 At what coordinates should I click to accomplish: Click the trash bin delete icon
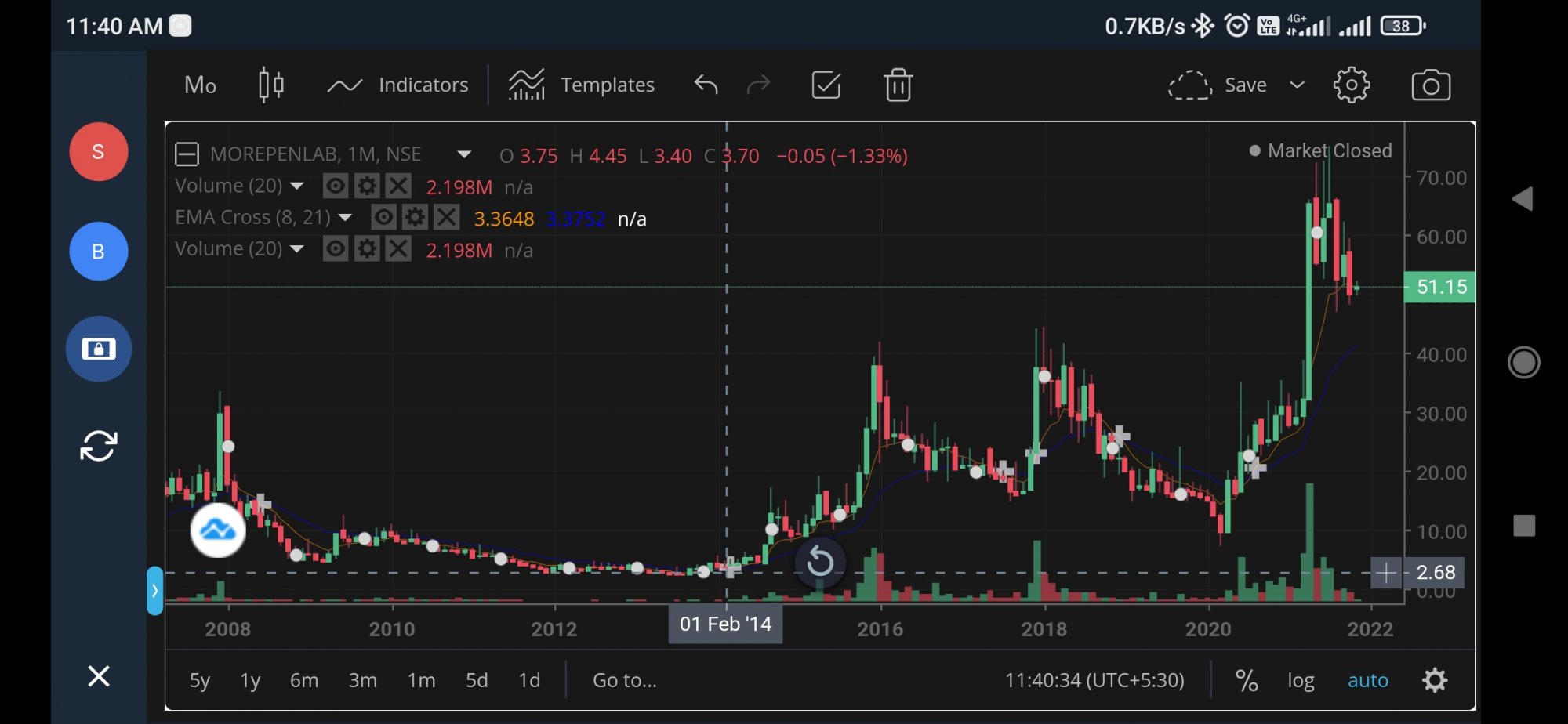click(x=898, y=85)
